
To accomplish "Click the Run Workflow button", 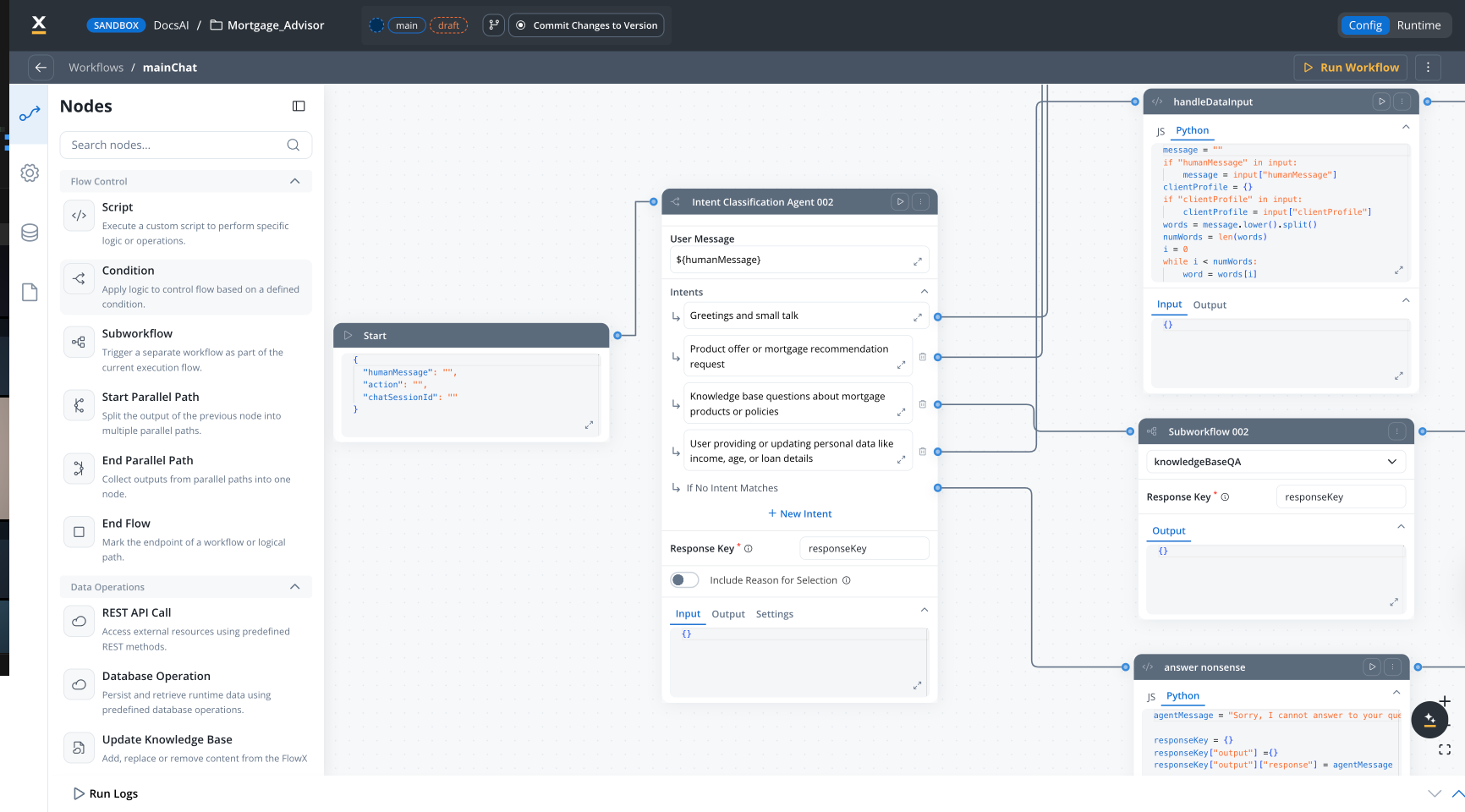I will pyautogui.click(x=1350, y=67).
